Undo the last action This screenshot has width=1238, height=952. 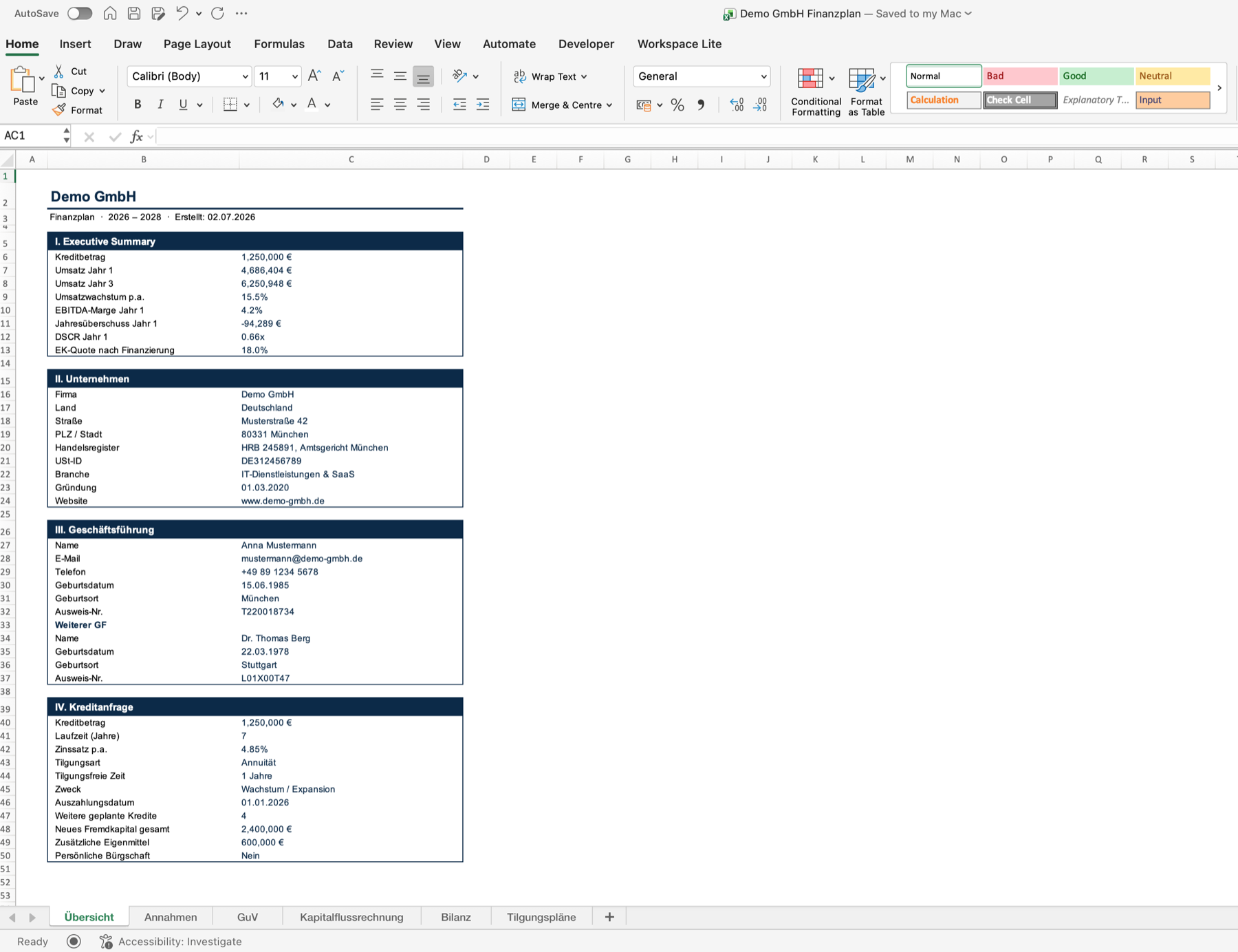(x=182, y=13)
